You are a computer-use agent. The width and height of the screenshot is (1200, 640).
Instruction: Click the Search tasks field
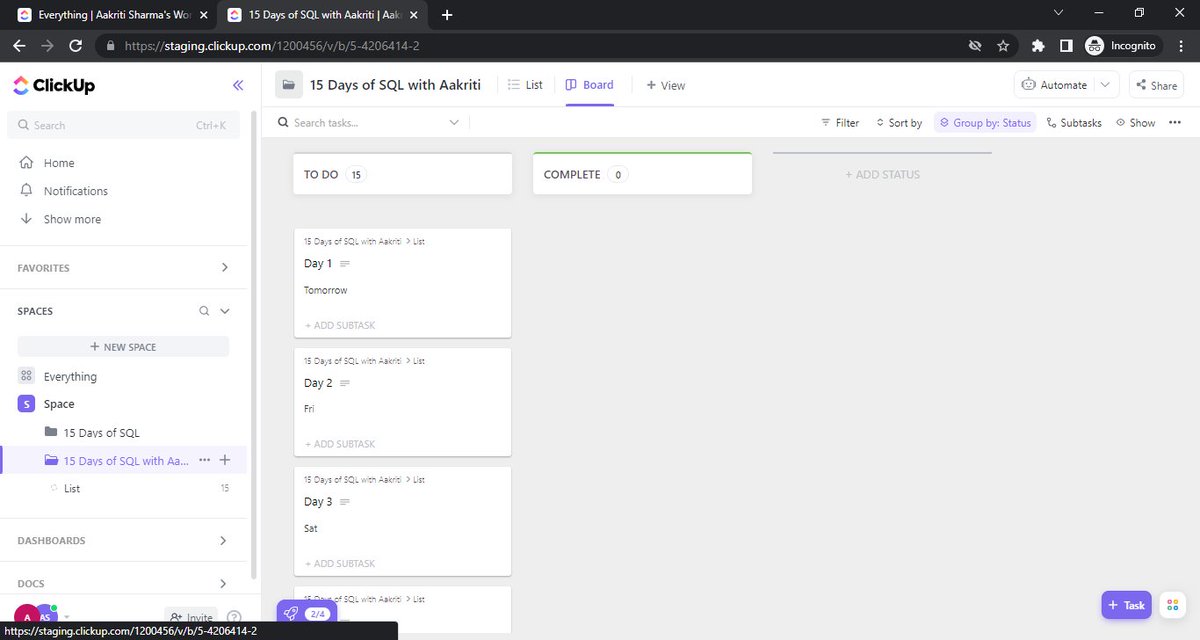[361, 123]
